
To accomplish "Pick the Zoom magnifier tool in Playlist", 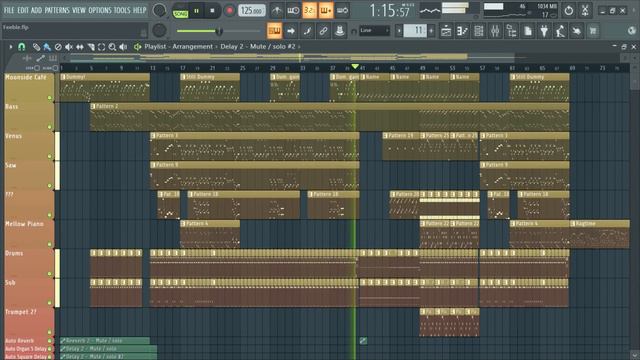I will 112,47.
